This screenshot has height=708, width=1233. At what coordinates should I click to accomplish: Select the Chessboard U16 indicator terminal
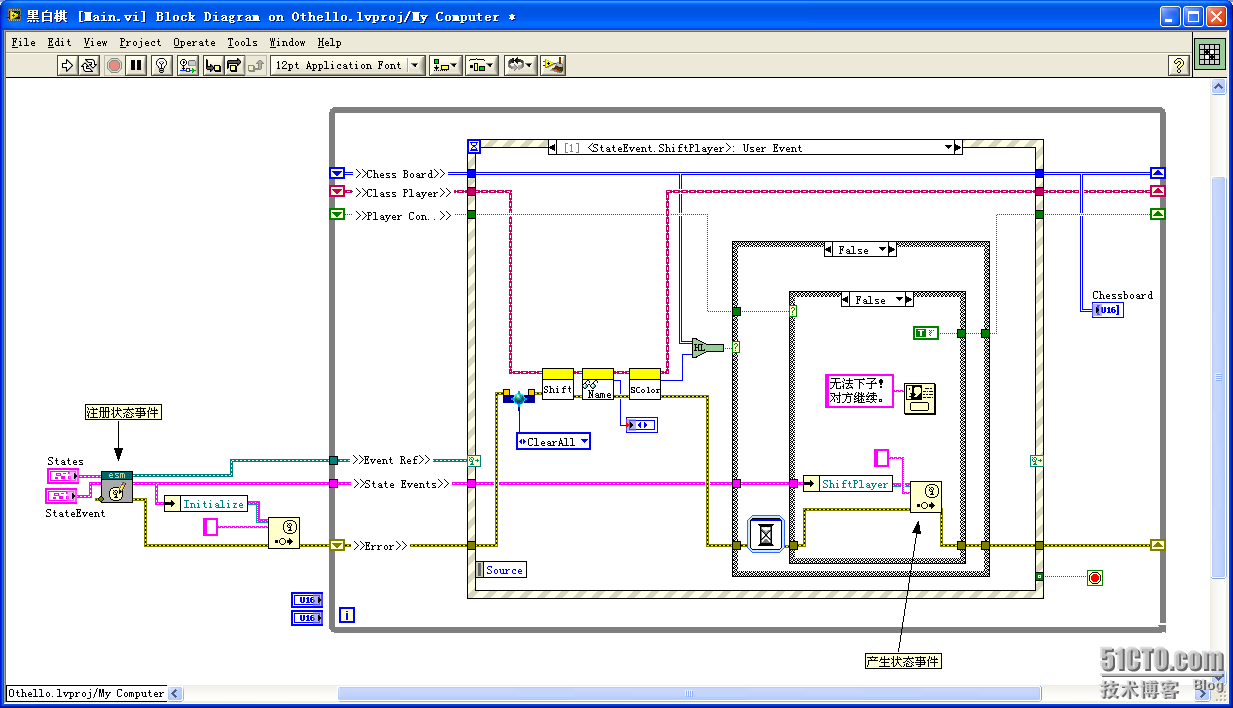1107,310
